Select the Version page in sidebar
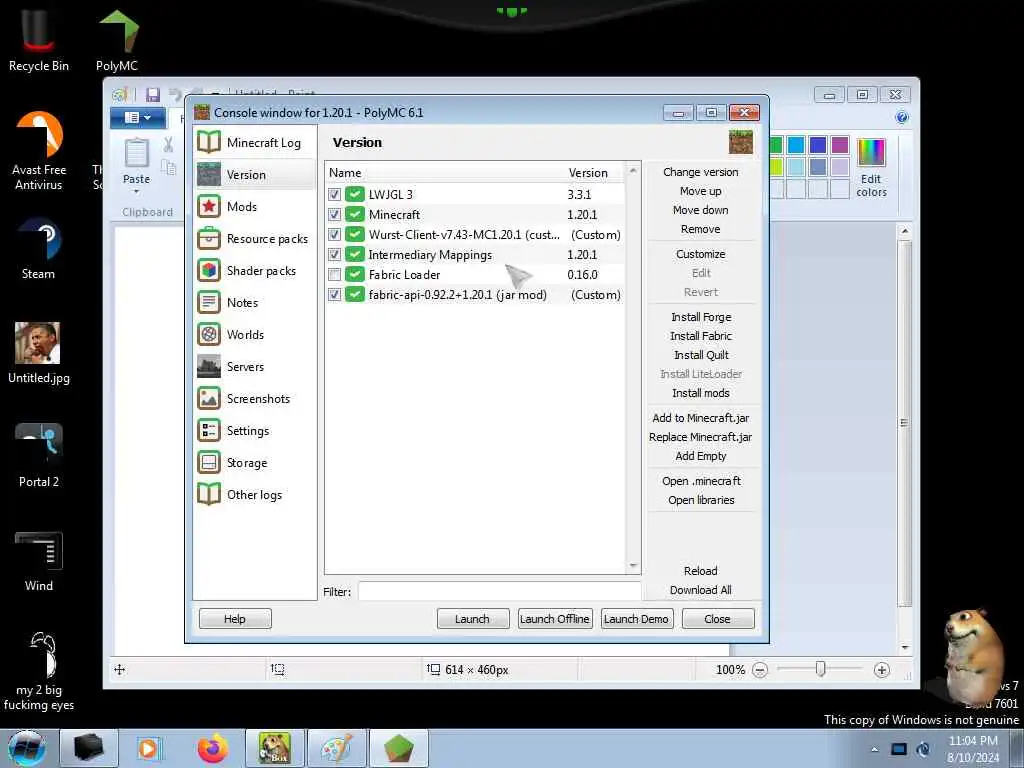The width and height of the screenshot is (1024, 768). [254, 174]
